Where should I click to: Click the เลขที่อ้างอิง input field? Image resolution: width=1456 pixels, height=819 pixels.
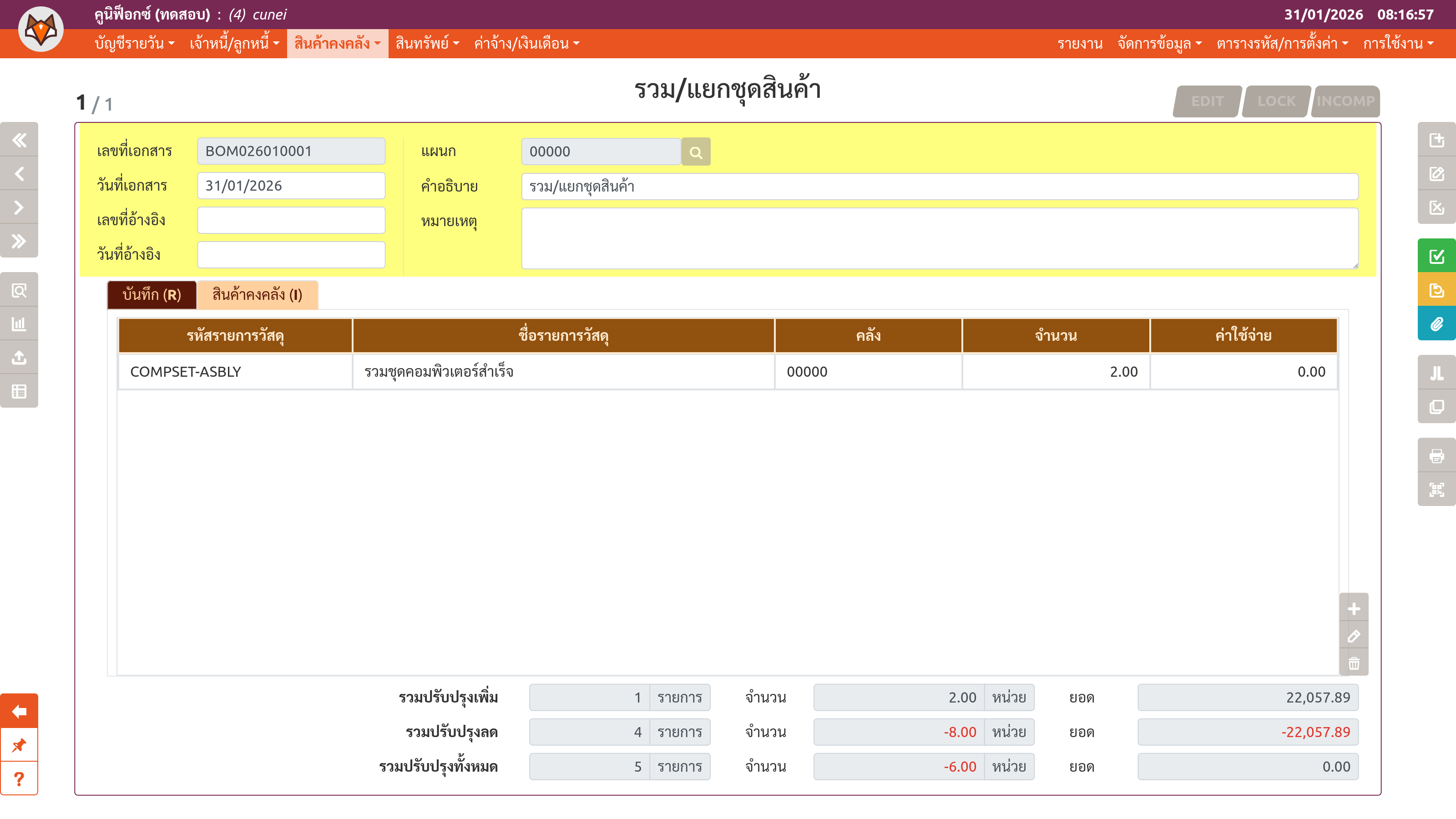click(291, 220)
